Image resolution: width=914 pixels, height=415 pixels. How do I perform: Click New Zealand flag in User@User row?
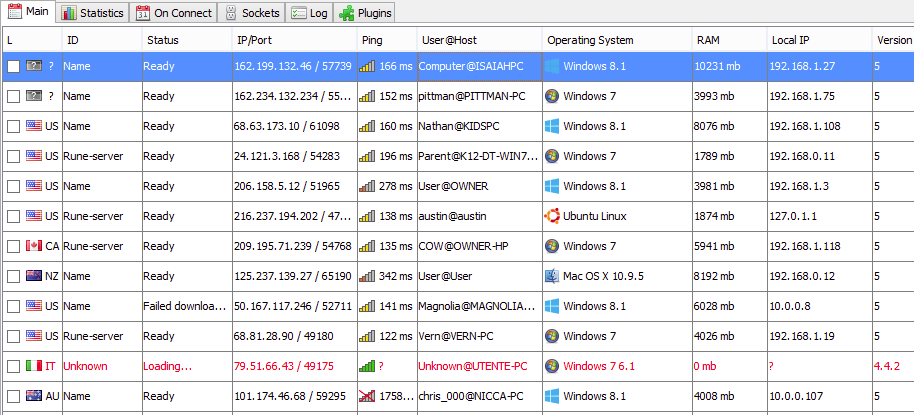point(34,276)
